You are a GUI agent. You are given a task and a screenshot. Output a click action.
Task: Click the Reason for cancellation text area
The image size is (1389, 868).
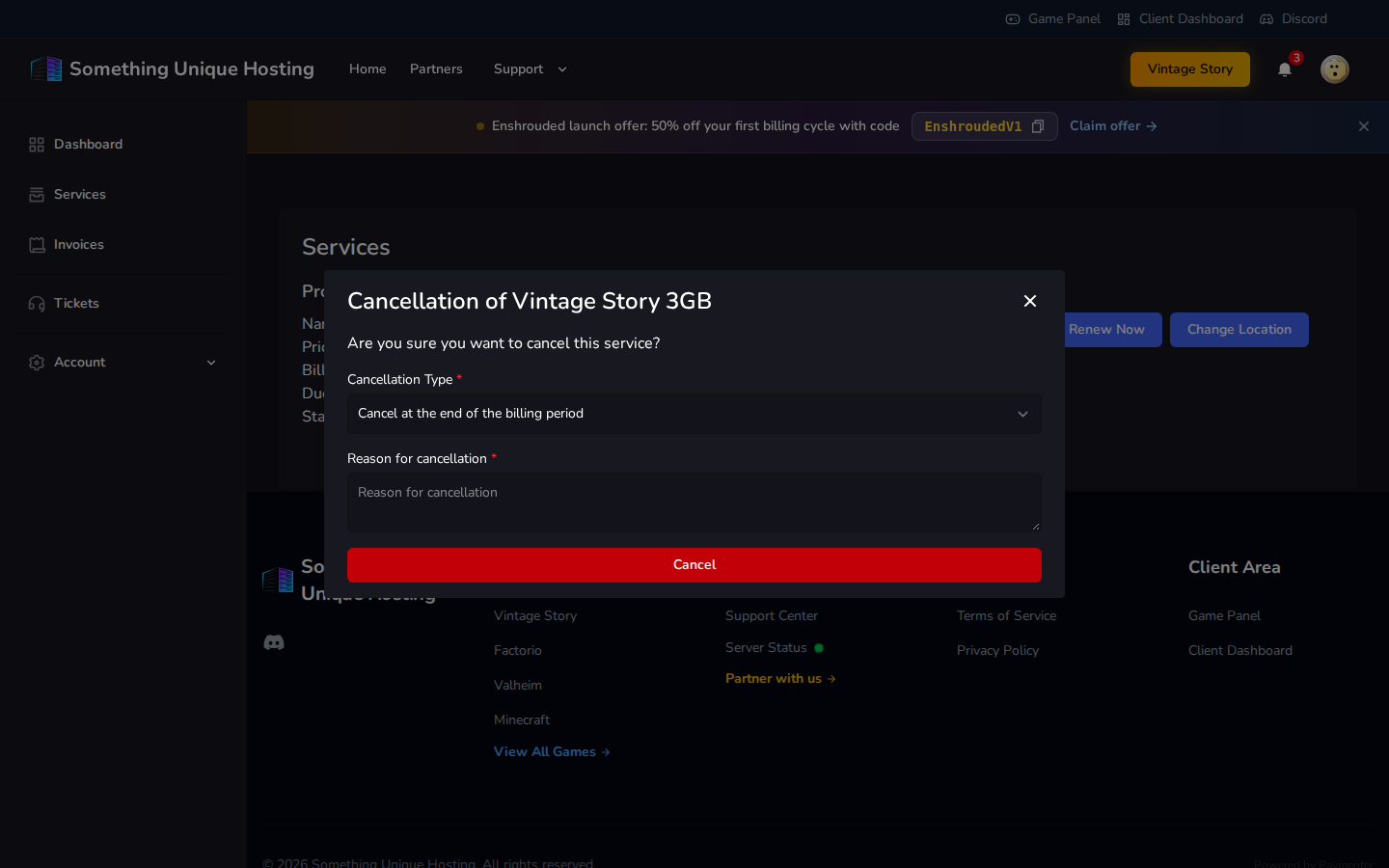tap(694, 502)
